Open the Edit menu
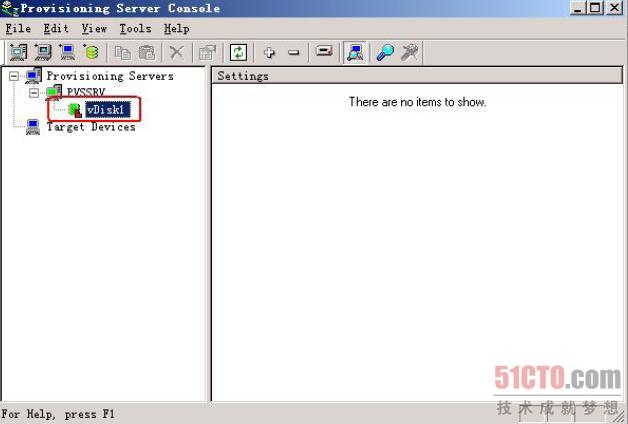Screen dimensions: 628x424 tap(56, 29)
